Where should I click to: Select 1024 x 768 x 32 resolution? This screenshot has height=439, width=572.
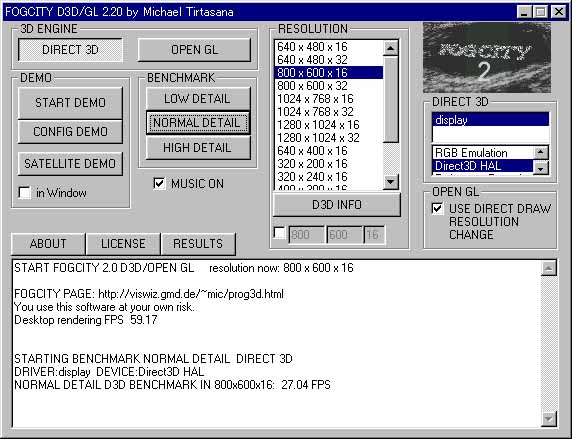coord(329,112)
